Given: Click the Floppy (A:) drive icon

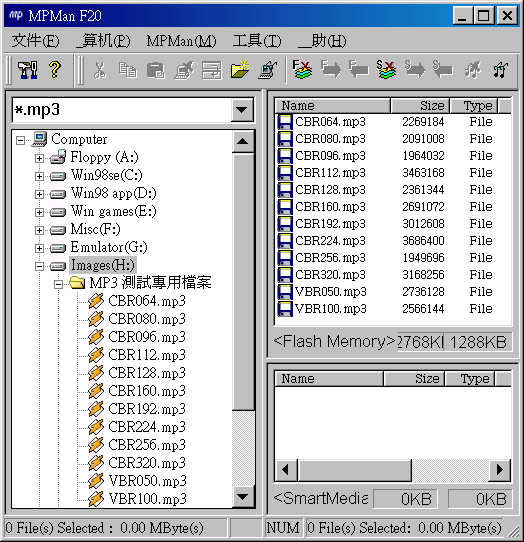Looking at the screenshot, I should tap(58, 157).
